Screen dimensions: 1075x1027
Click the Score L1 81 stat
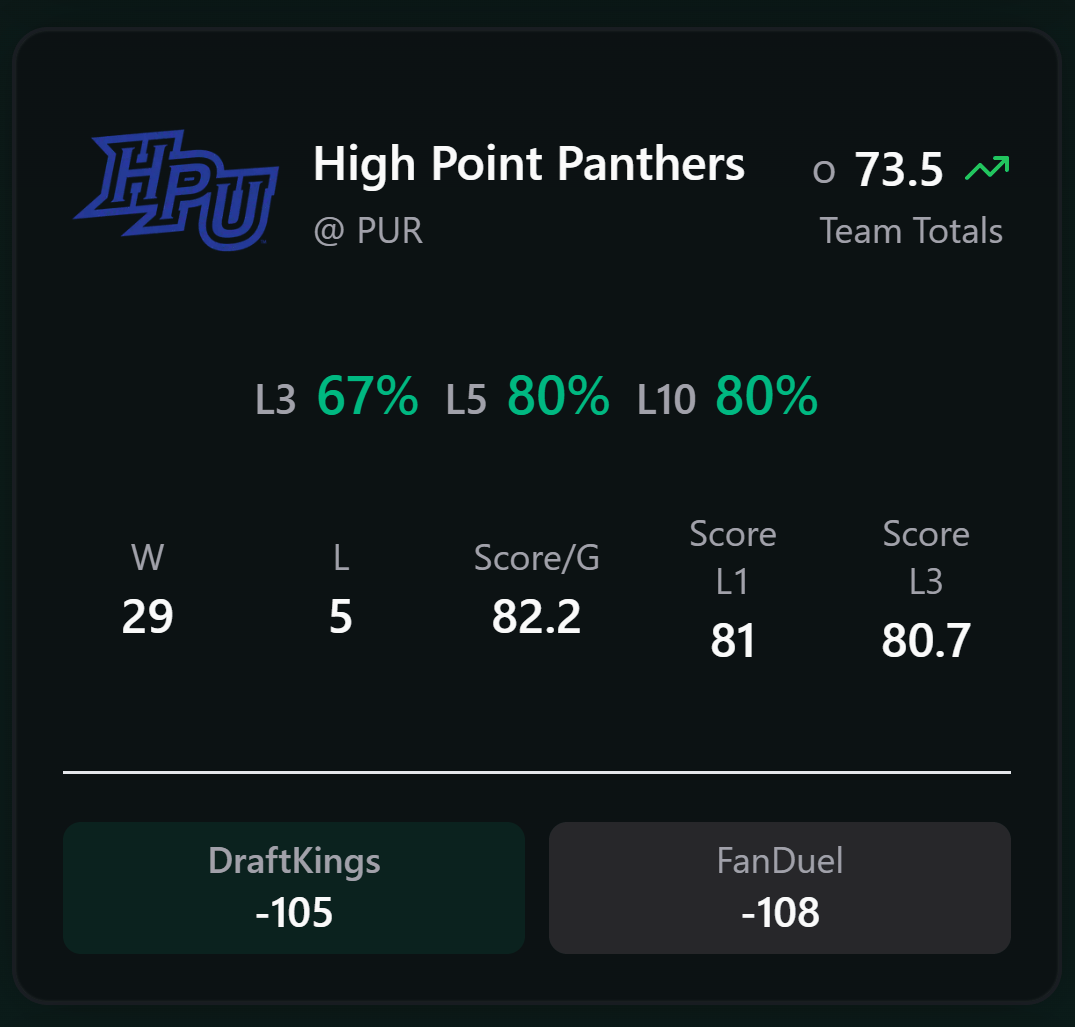[733, 589]
